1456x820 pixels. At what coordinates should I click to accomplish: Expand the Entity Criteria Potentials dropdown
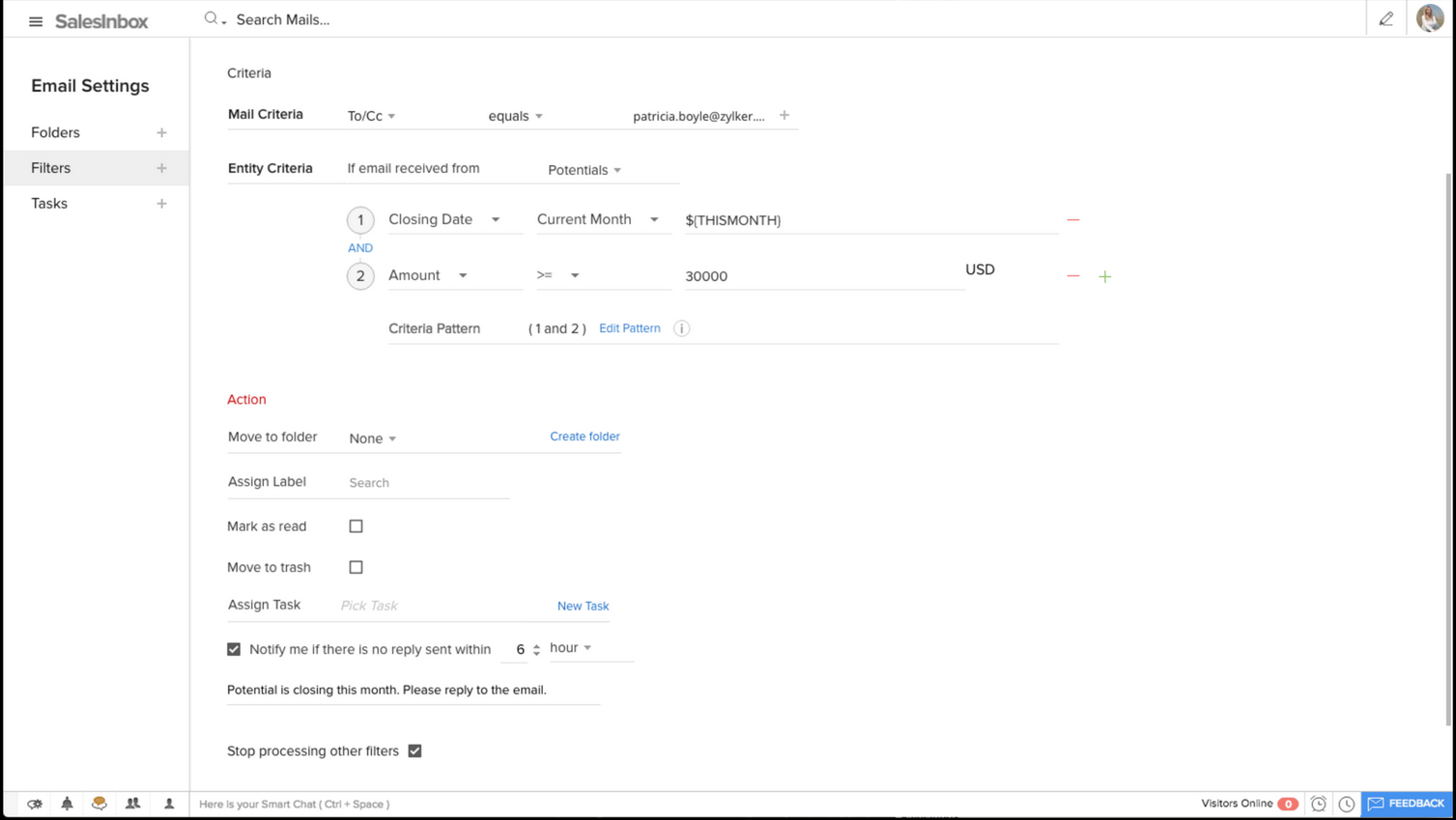tap(584, 169)
